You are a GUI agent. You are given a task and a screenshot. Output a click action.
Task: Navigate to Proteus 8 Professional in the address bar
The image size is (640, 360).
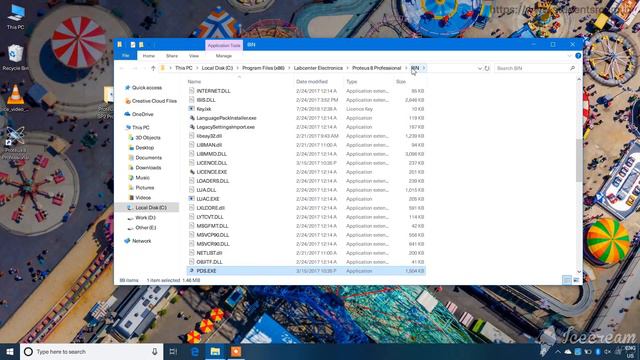[x=376, y=68]
